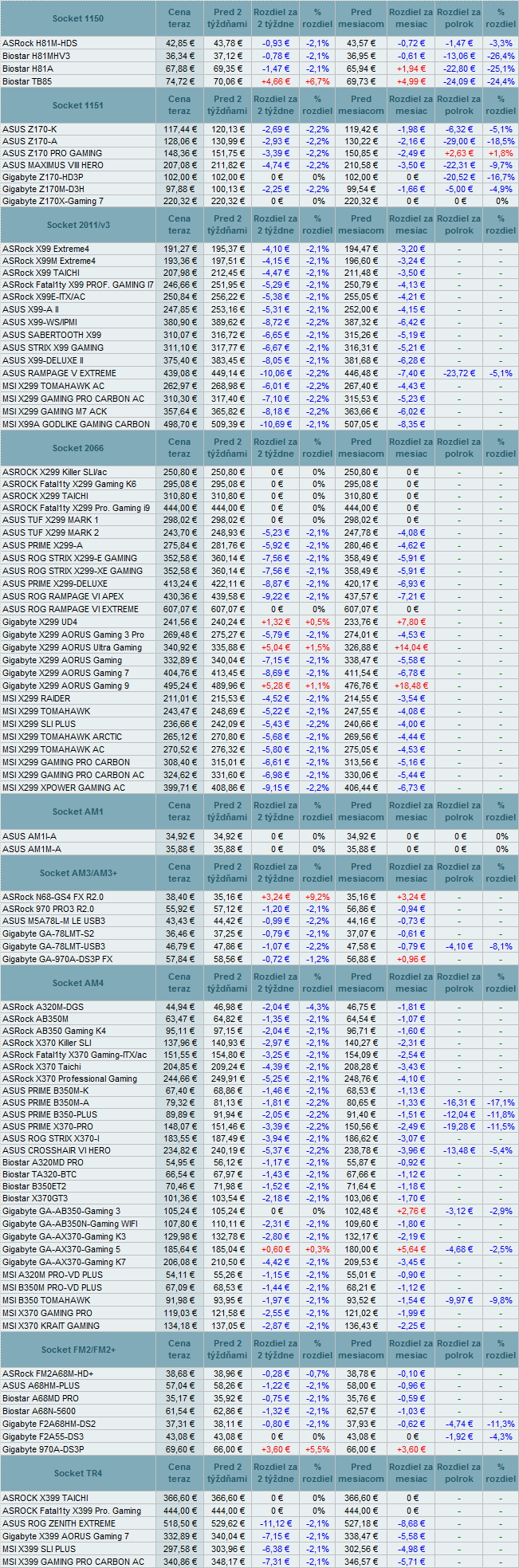Screen dimensions: 519x1568
Task: Click +18,48 € monthly change for Gigabyte X299 AORUS Gaming 9
Action: tap(411, 686)
